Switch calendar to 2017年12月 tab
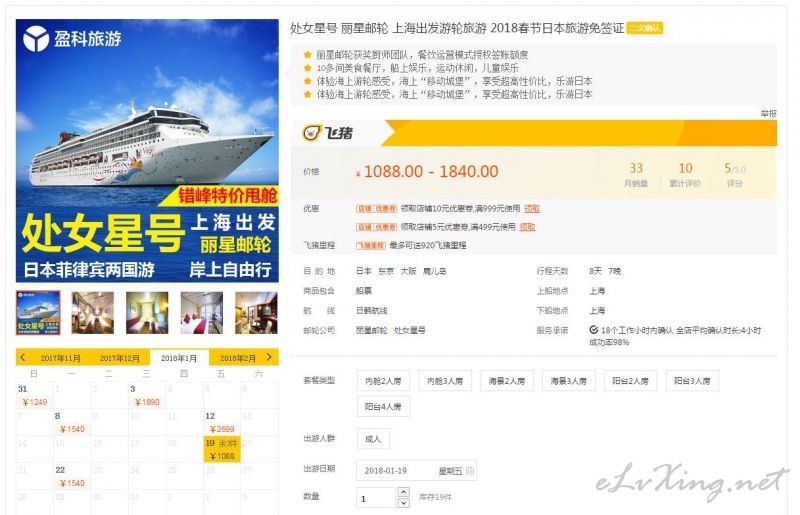The height and width of the screenshot is (515, 800). click(119, 358)
